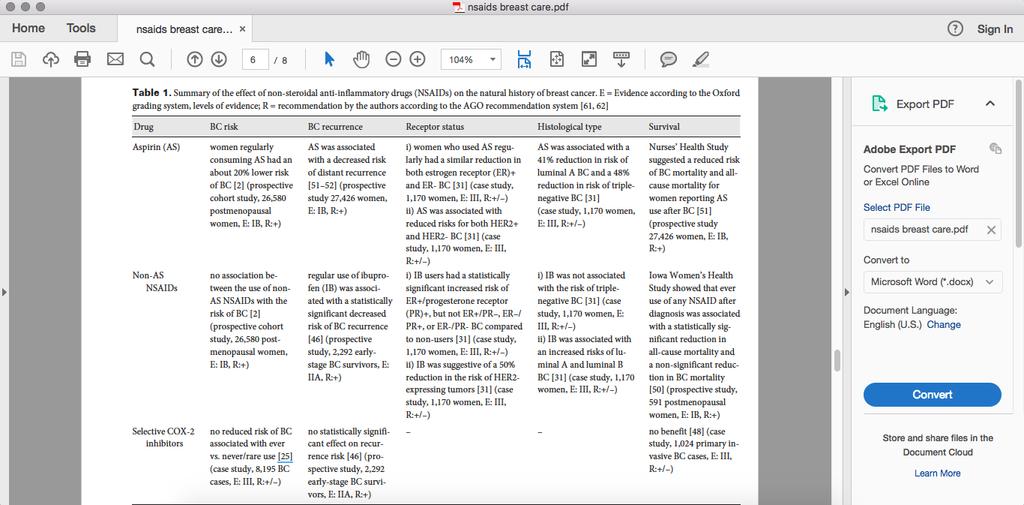The width and height of the screenshot is (1024, 505).
Task: Go to next page arrow
Action: coord(219,59)
